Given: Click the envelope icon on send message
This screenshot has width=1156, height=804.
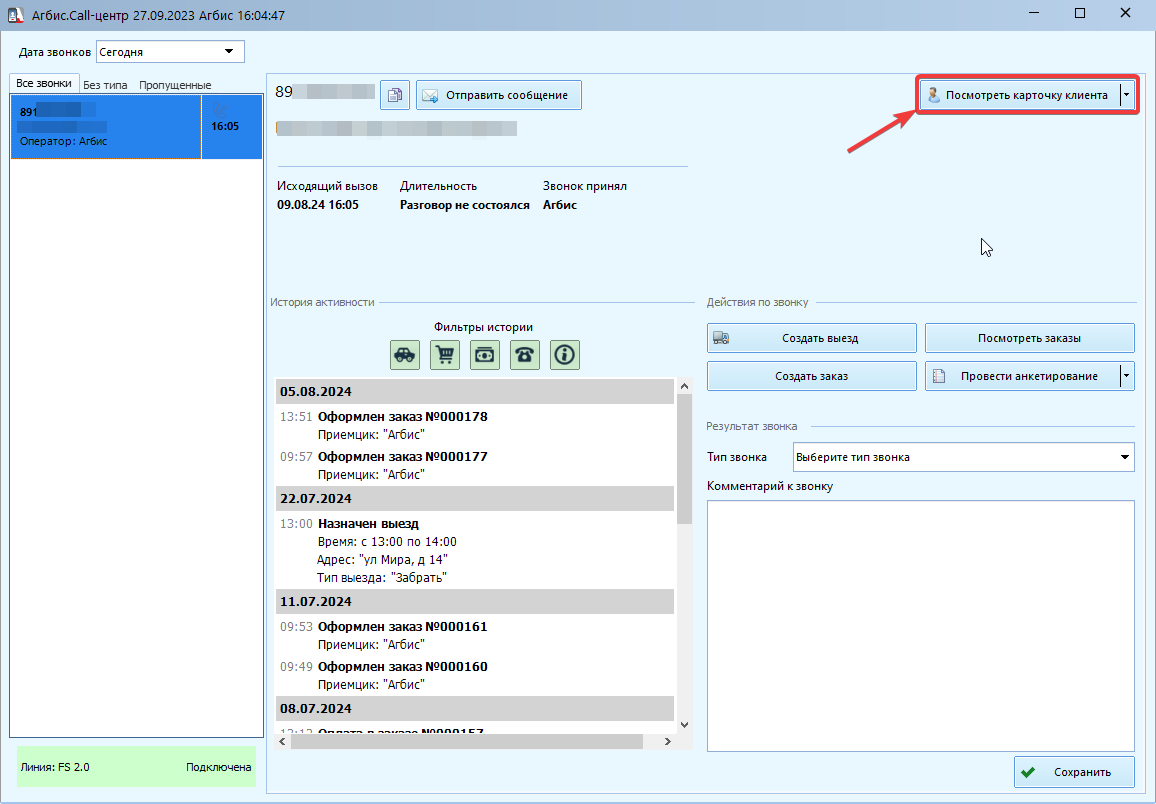Looking at the screenshot, I should (x=430, y=95).
